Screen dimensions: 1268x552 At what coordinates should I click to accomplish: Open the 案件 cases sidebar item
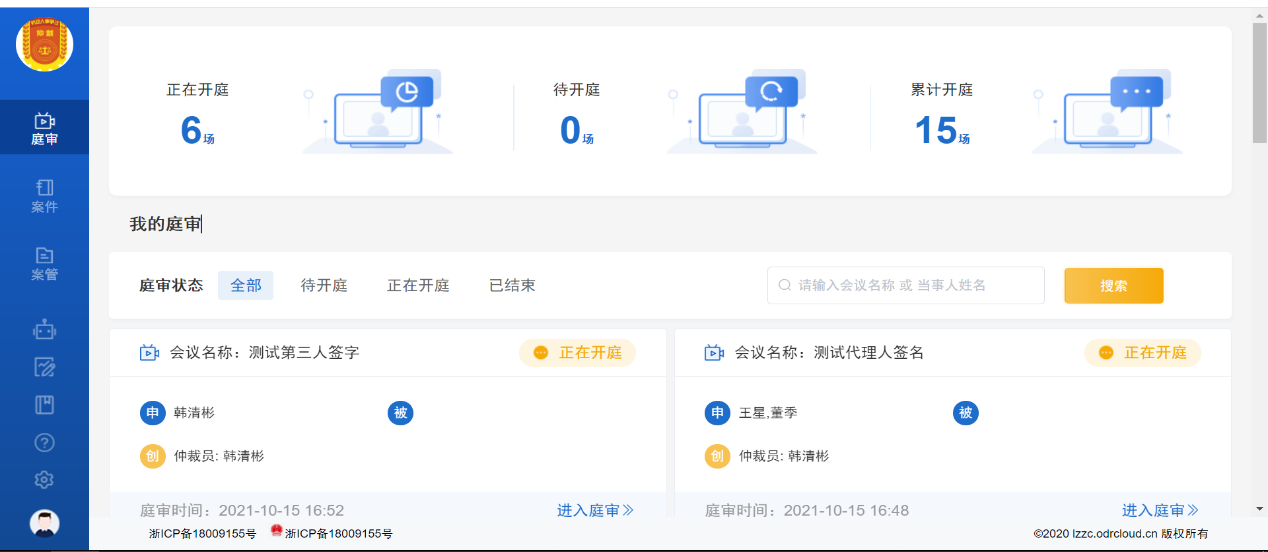[44, 196]
